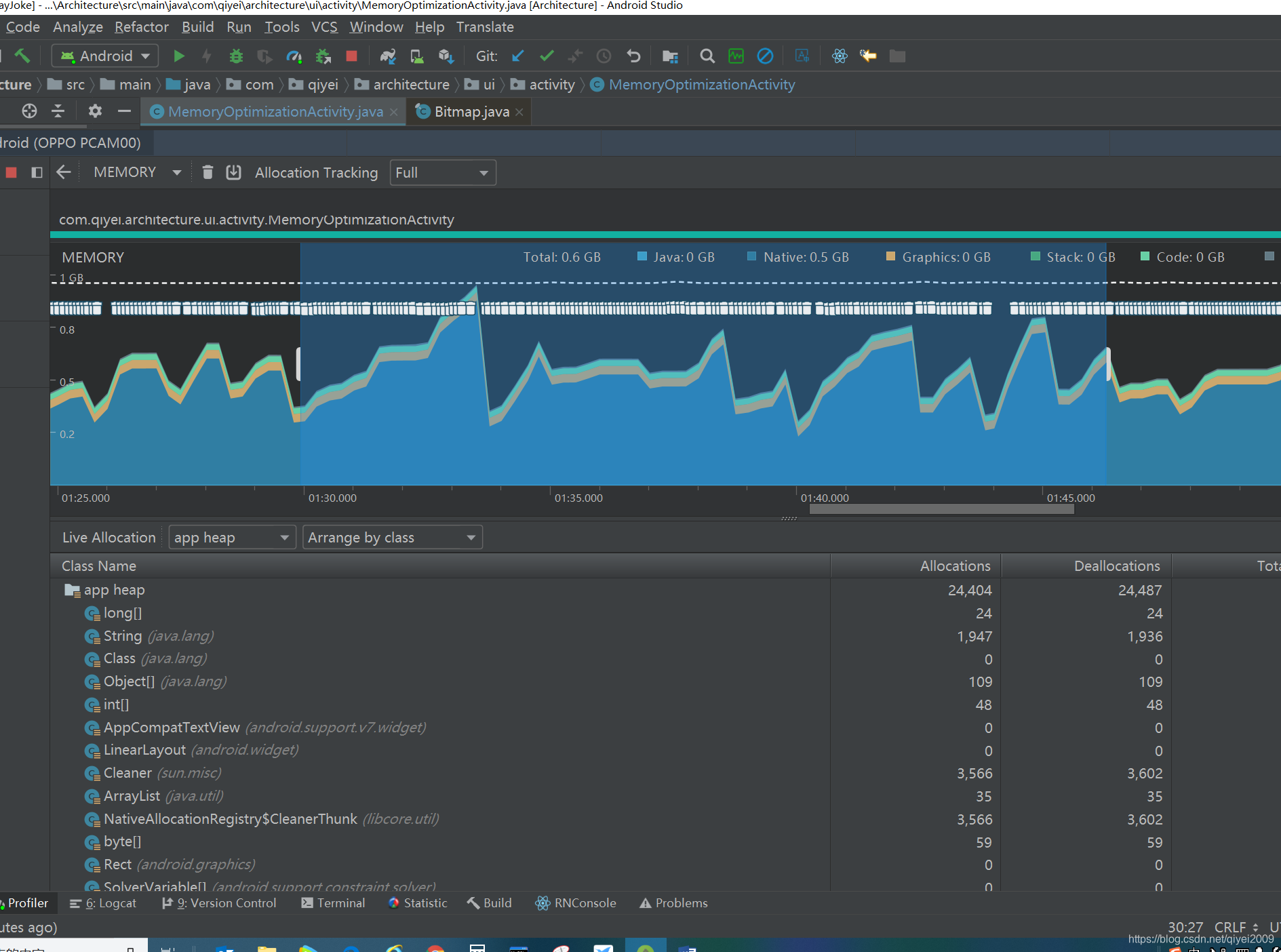This screenshot has height=952, width=1281.
Task: Open the Translate menu
Action: pyautogui.click(x=485, y=27)
